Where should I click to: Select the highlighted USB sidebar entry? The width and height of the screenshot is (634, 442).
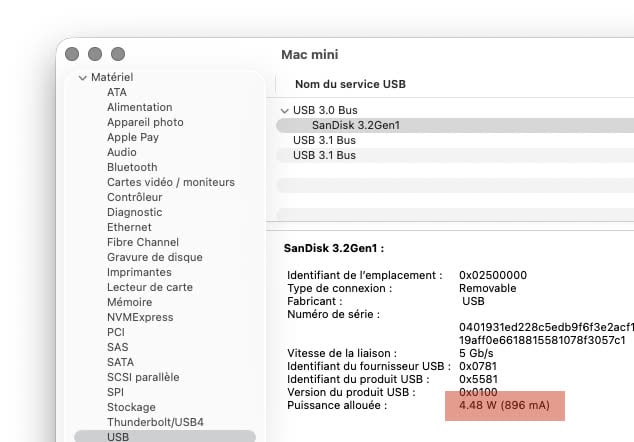[x=165, y=436]
